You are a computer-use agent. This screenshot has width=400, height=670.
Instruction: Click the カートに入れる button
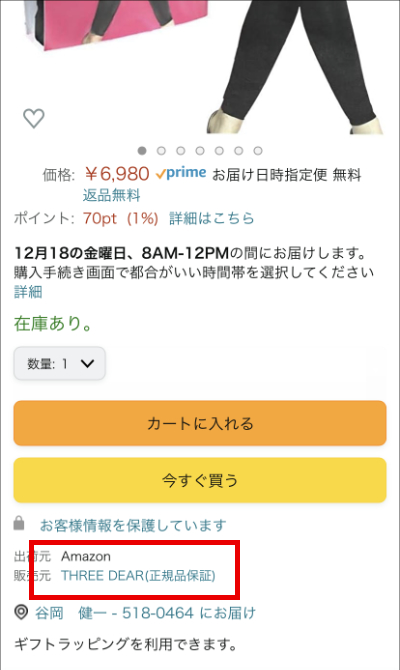tap(200, 423)
